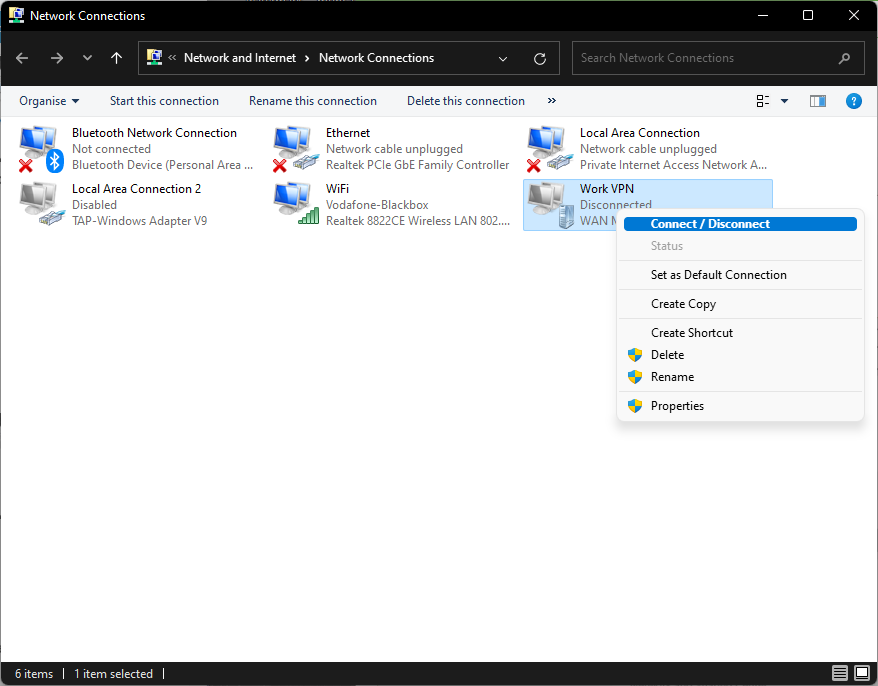Select the Bluetooth Network Connection icon

[41, 148]
